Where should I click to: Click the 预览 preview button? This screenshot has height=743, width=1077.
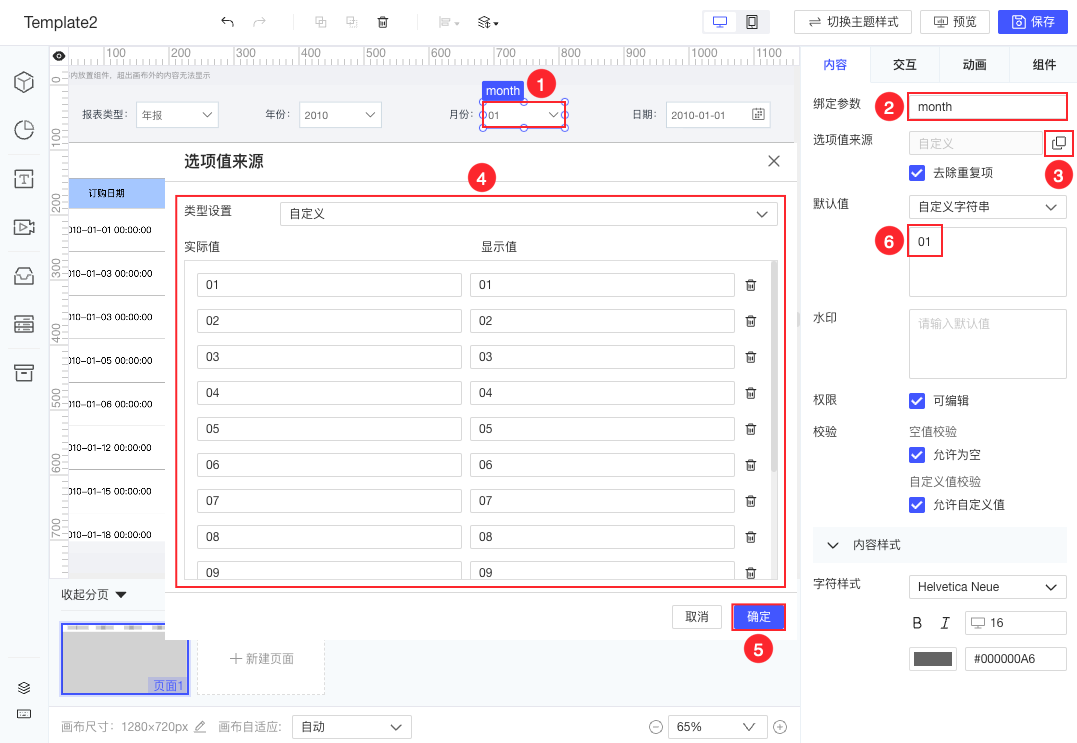click(x=955, y=22)
